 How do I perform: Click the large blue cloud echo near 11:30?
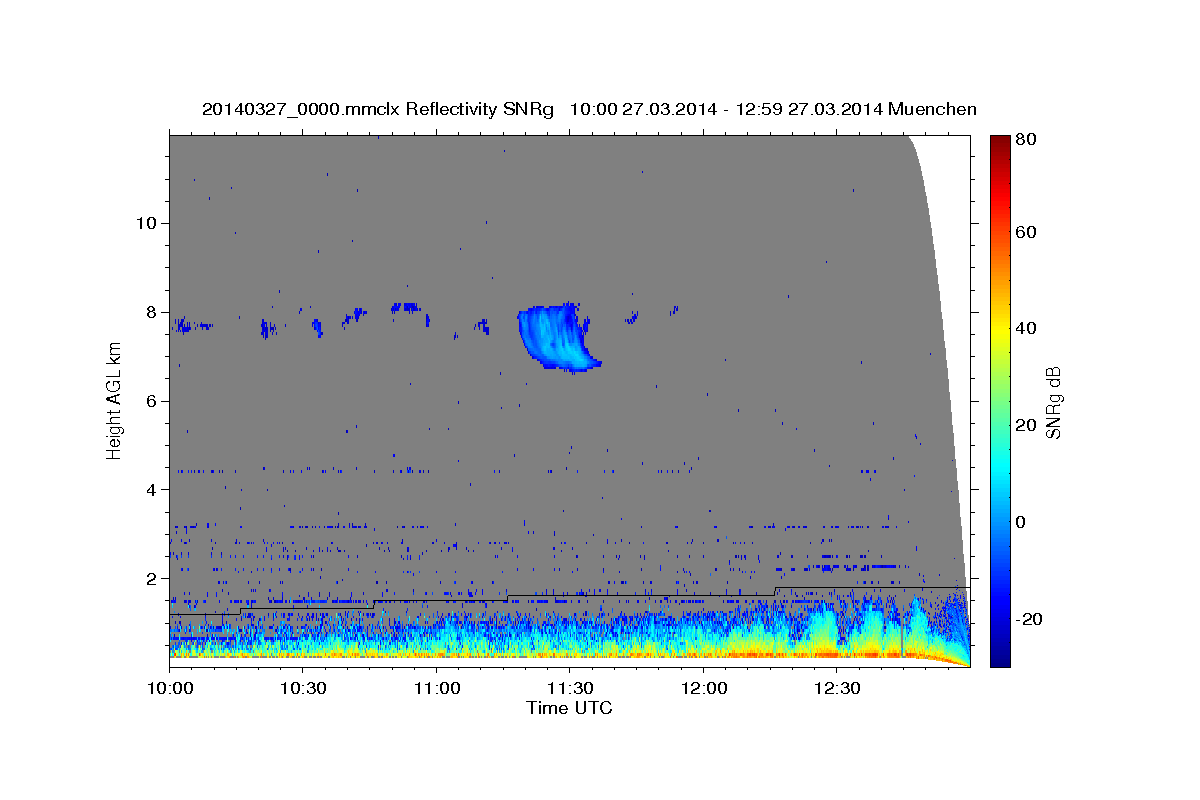point(556,336)
